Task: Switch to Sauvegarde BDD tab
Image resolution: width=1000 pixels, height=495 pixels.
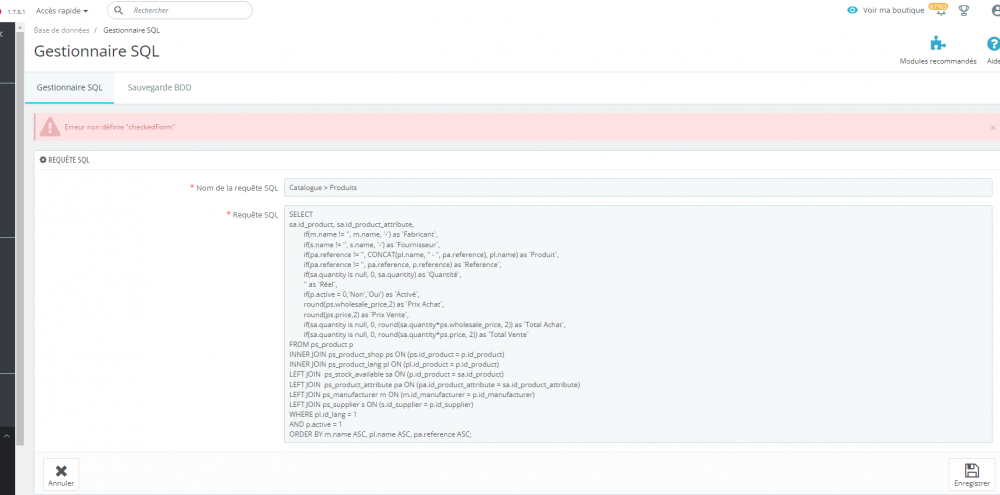Action: 159,87
